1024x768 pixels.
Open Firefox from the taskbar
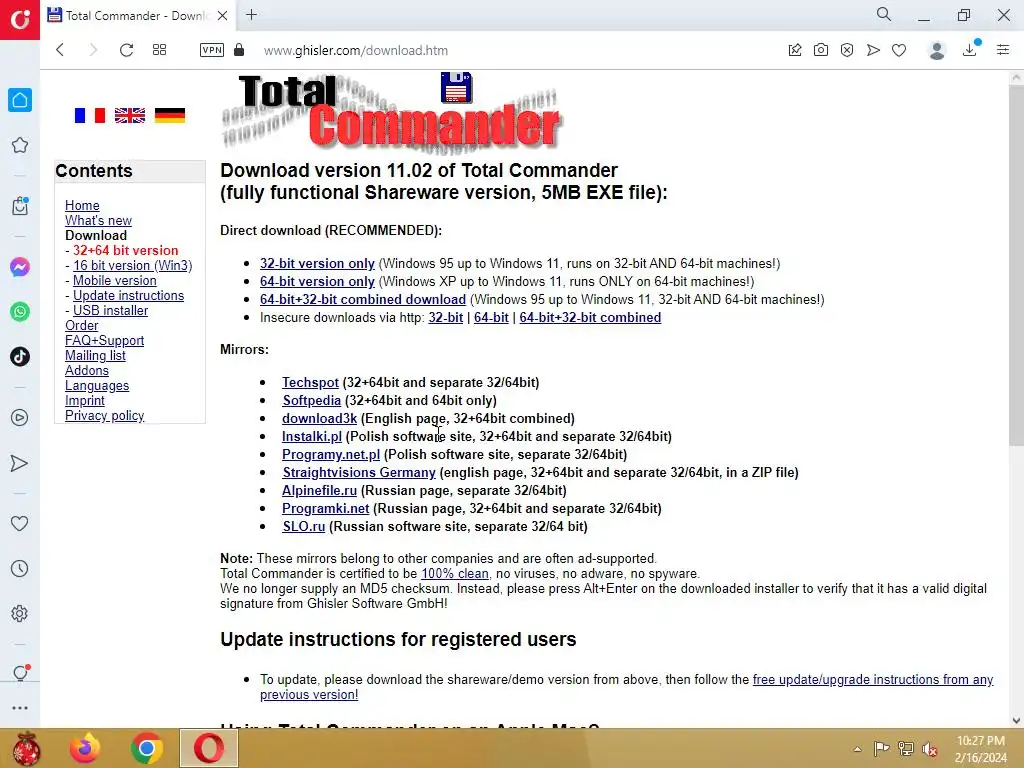[85, 748]
